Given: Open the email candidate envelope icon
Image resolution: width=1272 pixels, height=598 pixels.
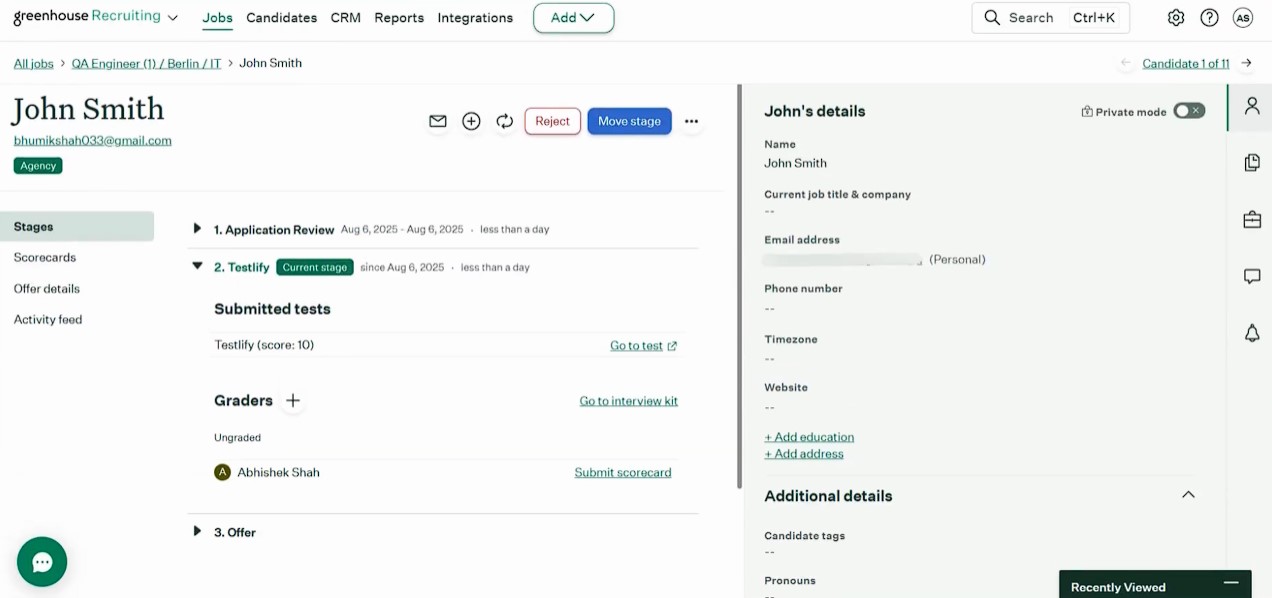Looking at the screenshot, I should tap(438, 121).
